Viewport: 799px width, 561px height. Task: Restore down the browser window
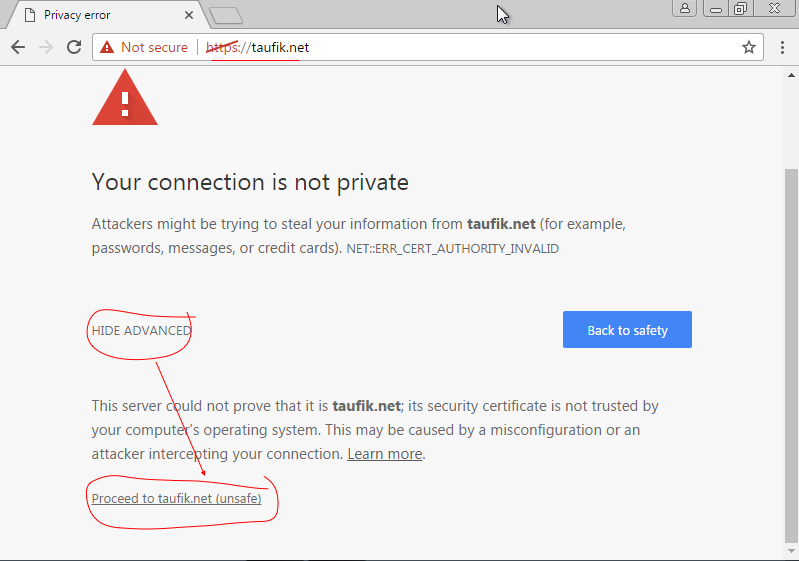pos(740,8)
